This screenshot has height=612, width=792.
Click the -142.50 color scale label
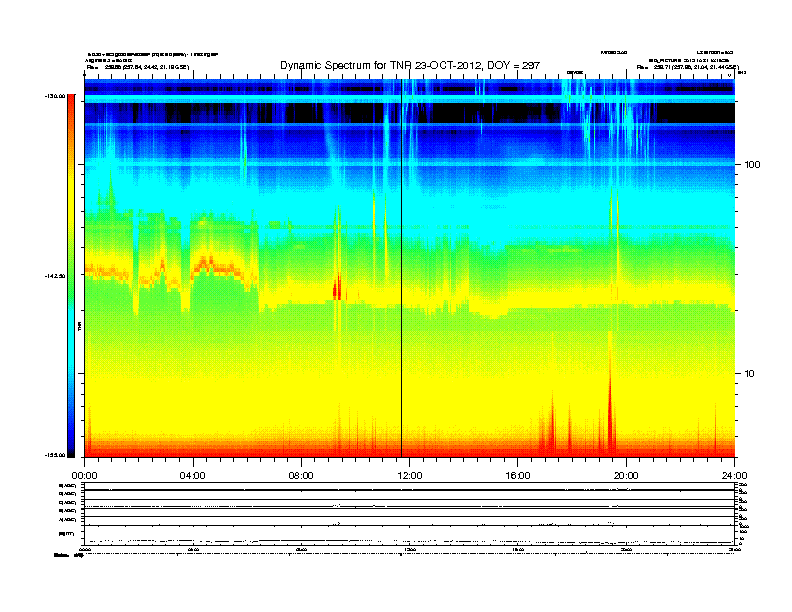55,276
